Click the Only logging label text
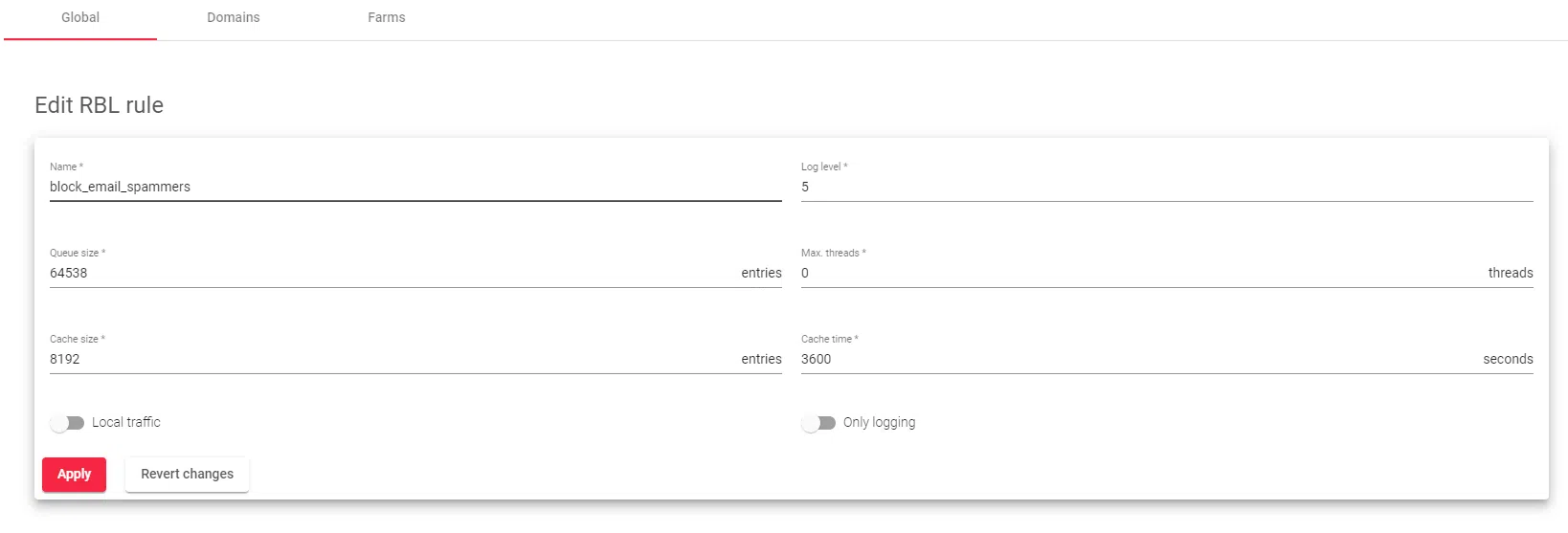 (879, 422)
